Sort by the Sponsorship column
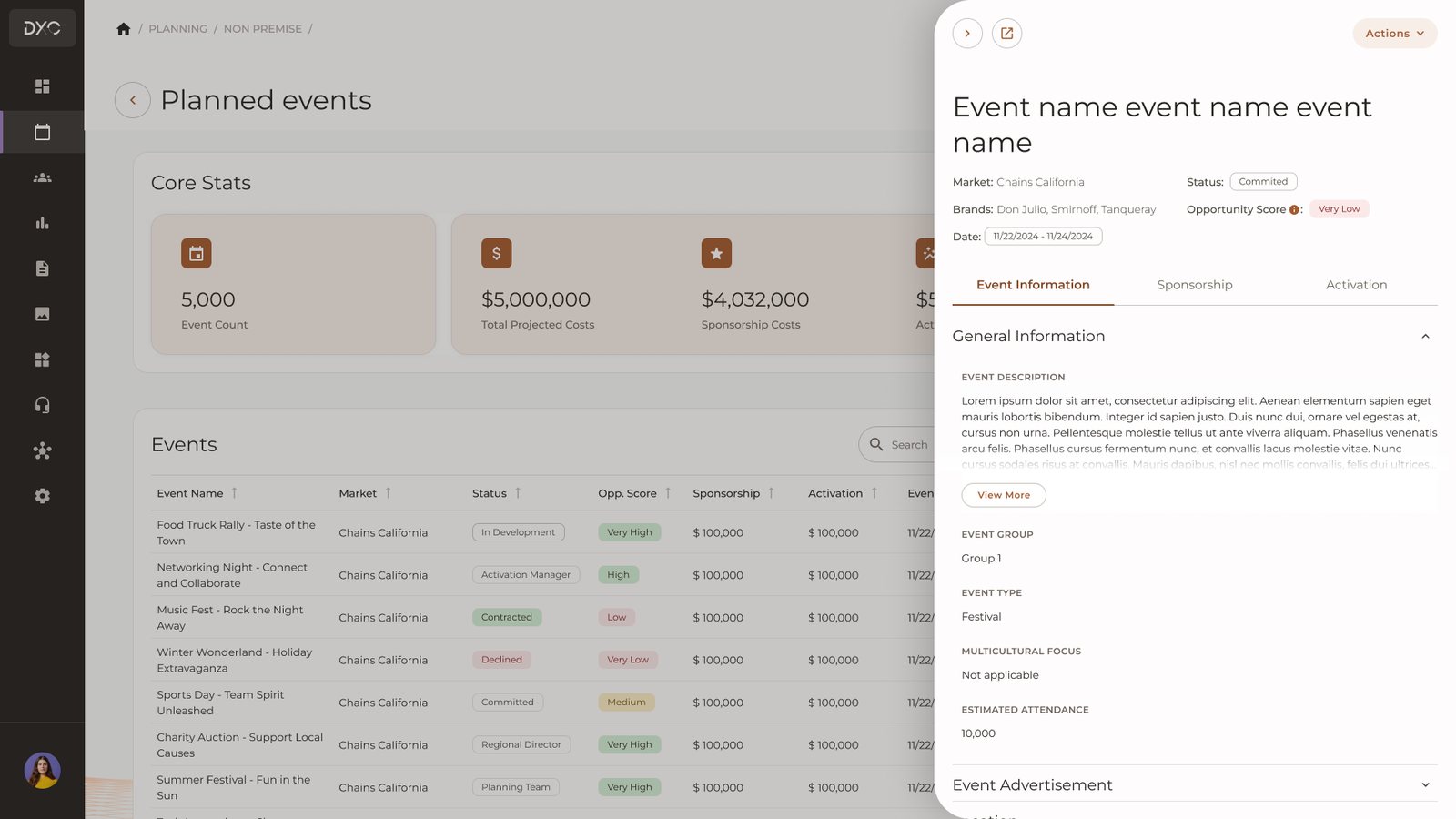The image size is (1456, 819). coord(771,492)
